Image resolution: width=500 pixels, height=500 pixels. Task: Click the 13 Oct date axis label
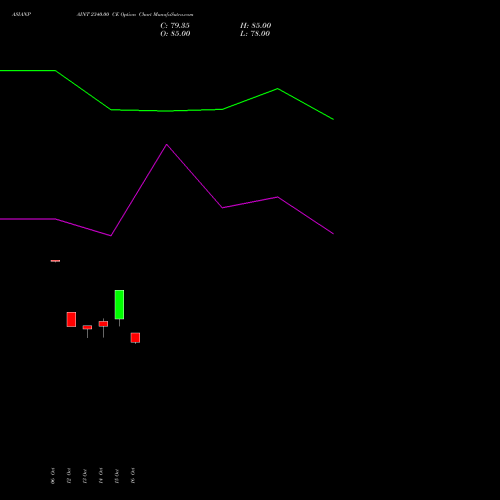click(x=85, y=476)
